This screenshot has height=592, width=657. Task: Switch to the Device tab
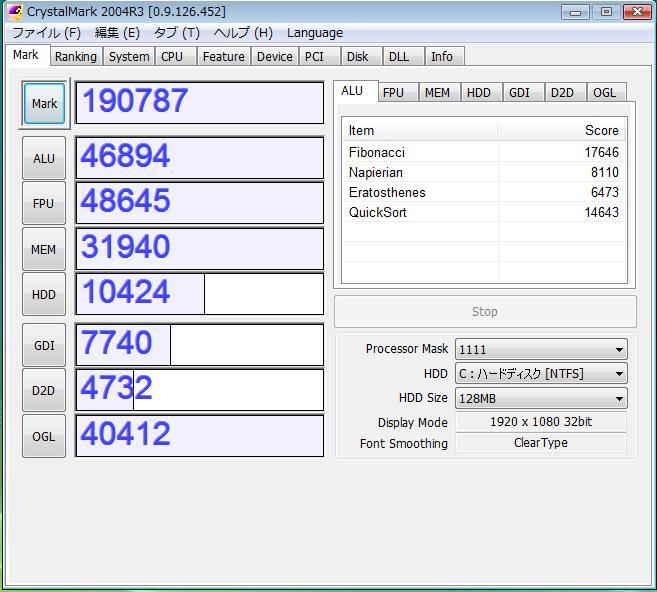click(275, 56)
